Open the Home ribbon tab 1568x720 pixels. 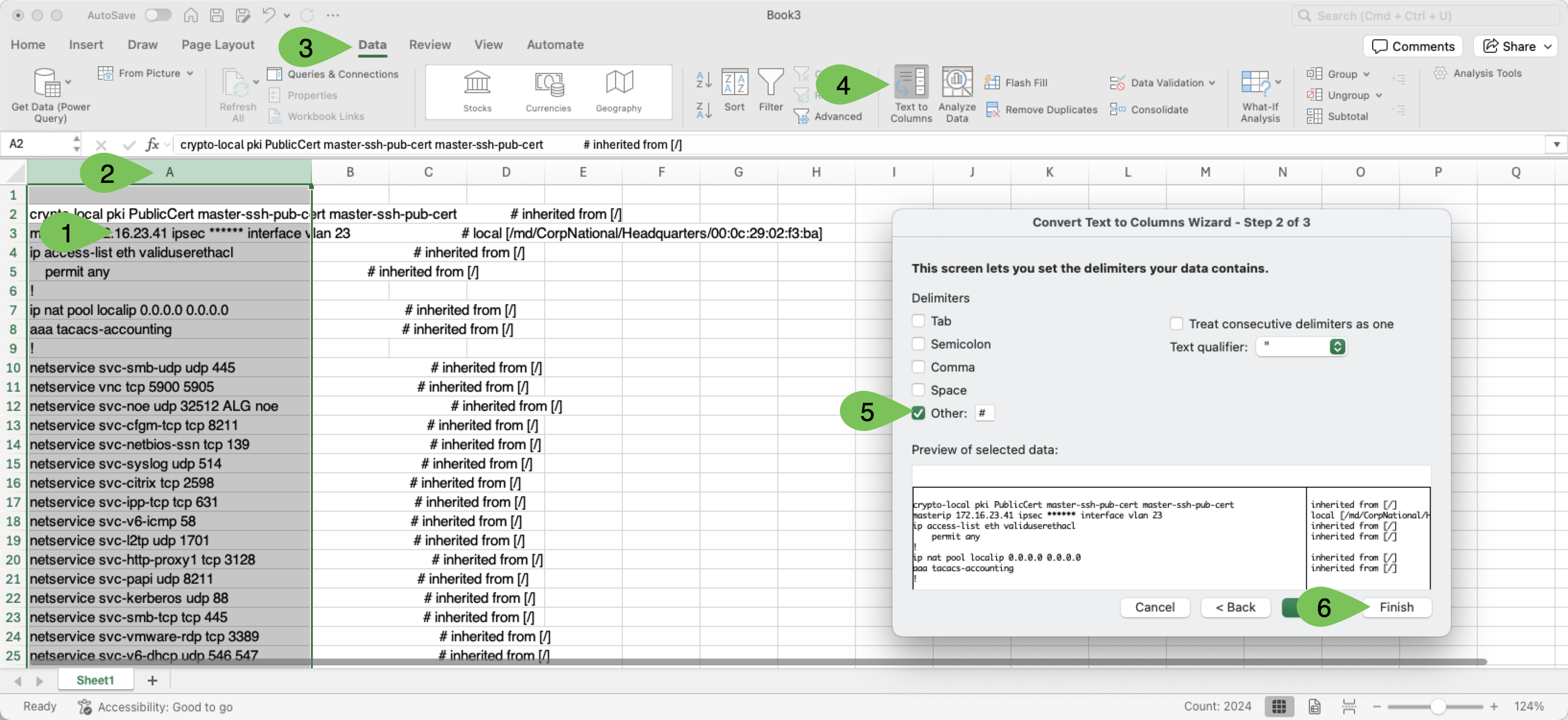pyautogui.click(x=28, y=45)
